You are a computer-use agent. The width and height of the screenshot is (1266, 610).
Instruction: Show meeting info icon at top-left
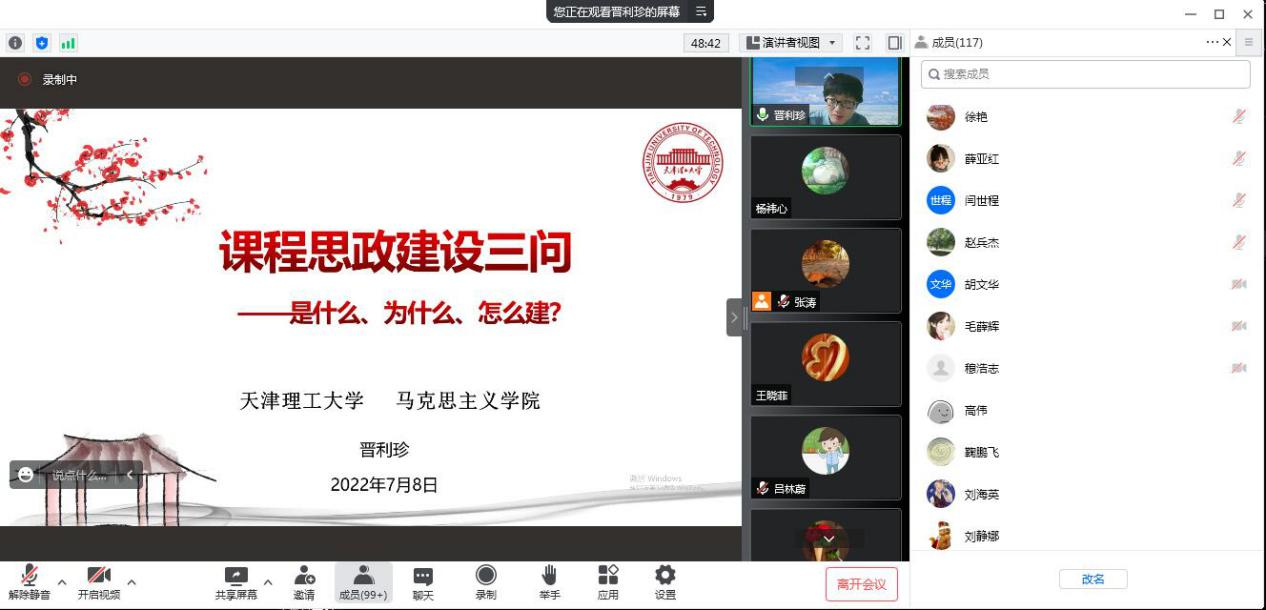tap(15, 43)
